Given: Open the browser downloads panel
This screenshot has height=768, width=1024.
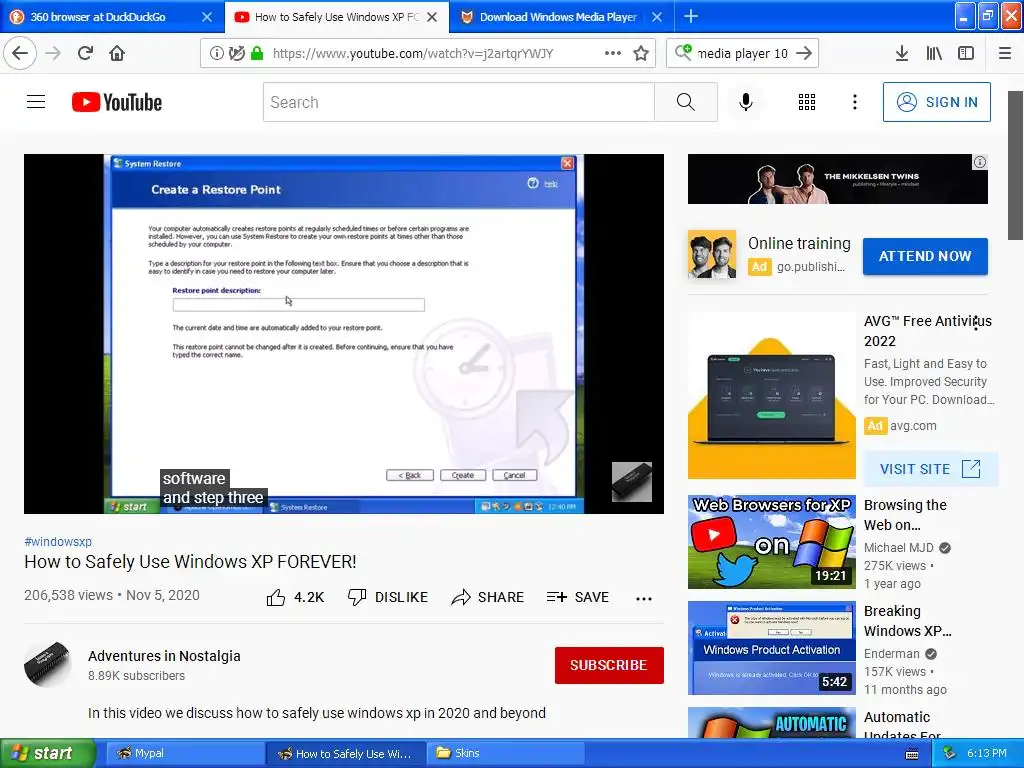Looking at the screenshot, I should click(902, 53).
